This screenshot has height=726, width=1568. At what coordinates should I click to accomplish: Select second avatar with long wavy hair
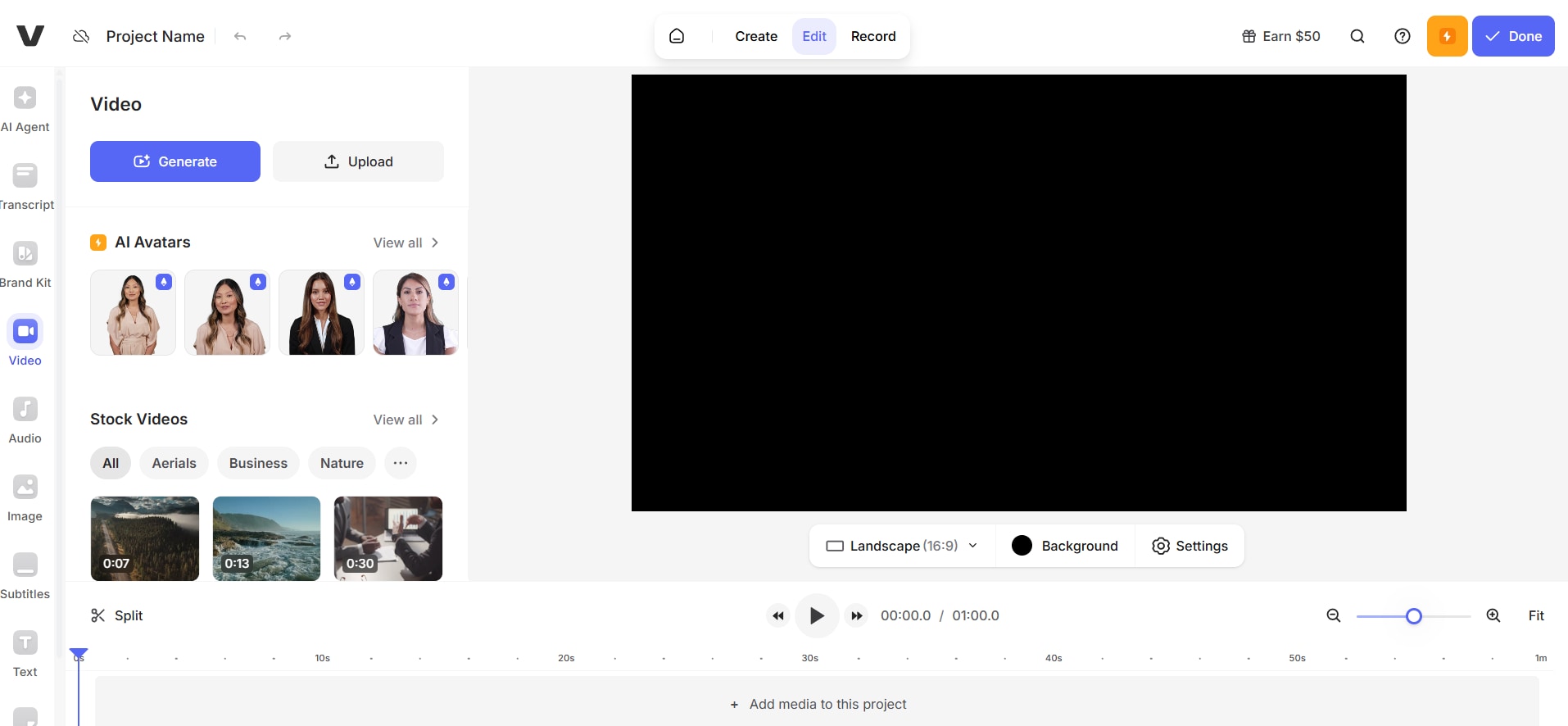(x=227, y=312)
